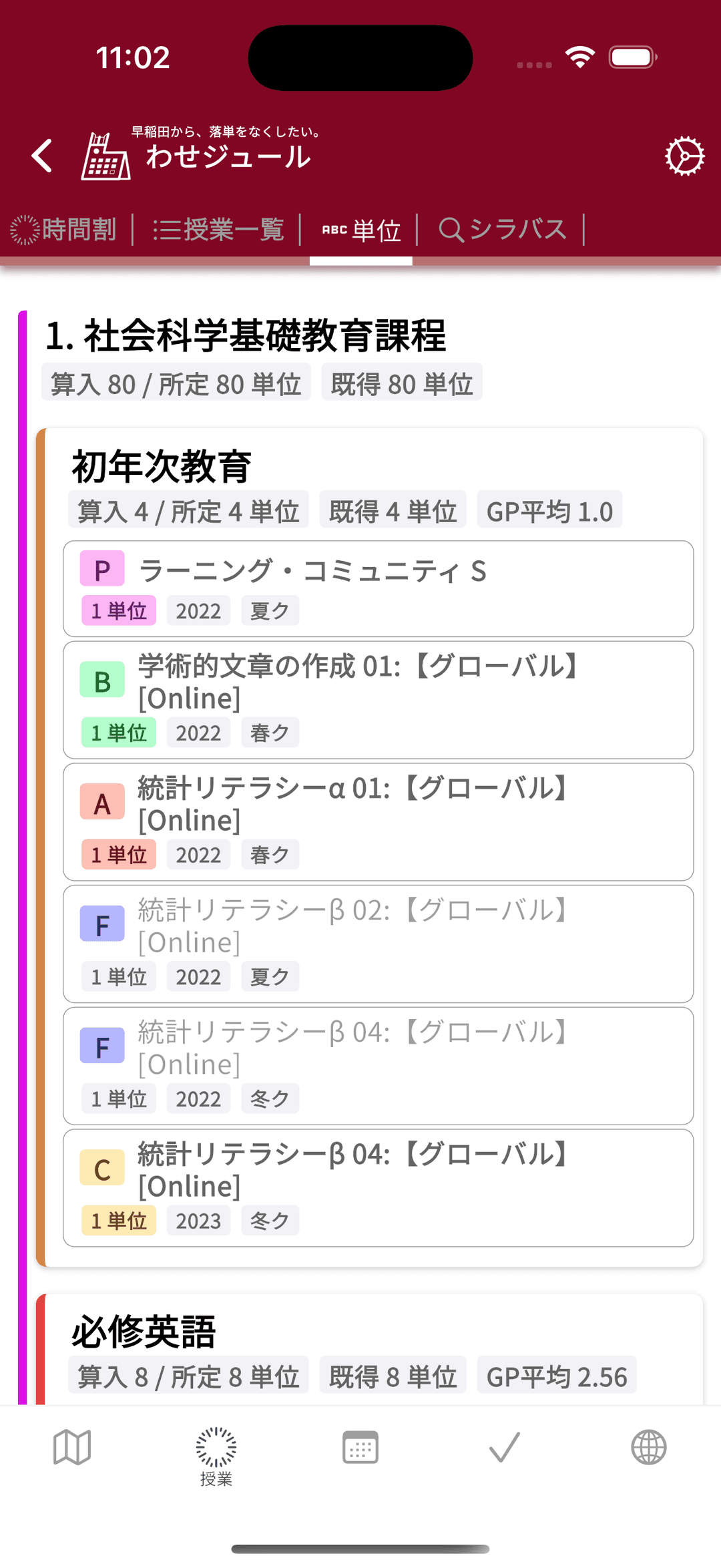
Task: Open ラーニング・コミュニティ S course entry
Action: tap(378, 588)
